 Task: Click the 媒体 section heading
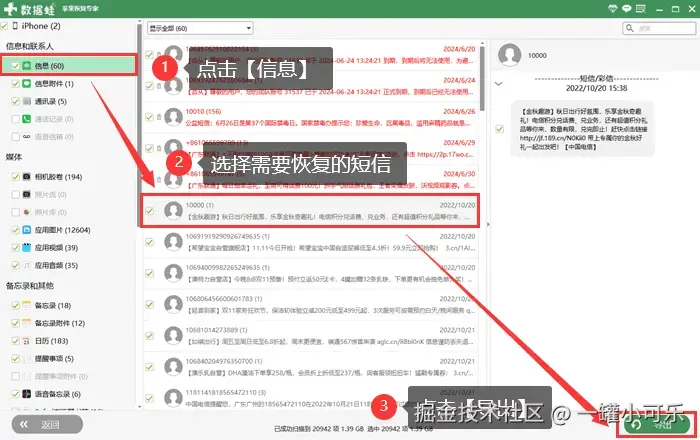click(14, 157)
